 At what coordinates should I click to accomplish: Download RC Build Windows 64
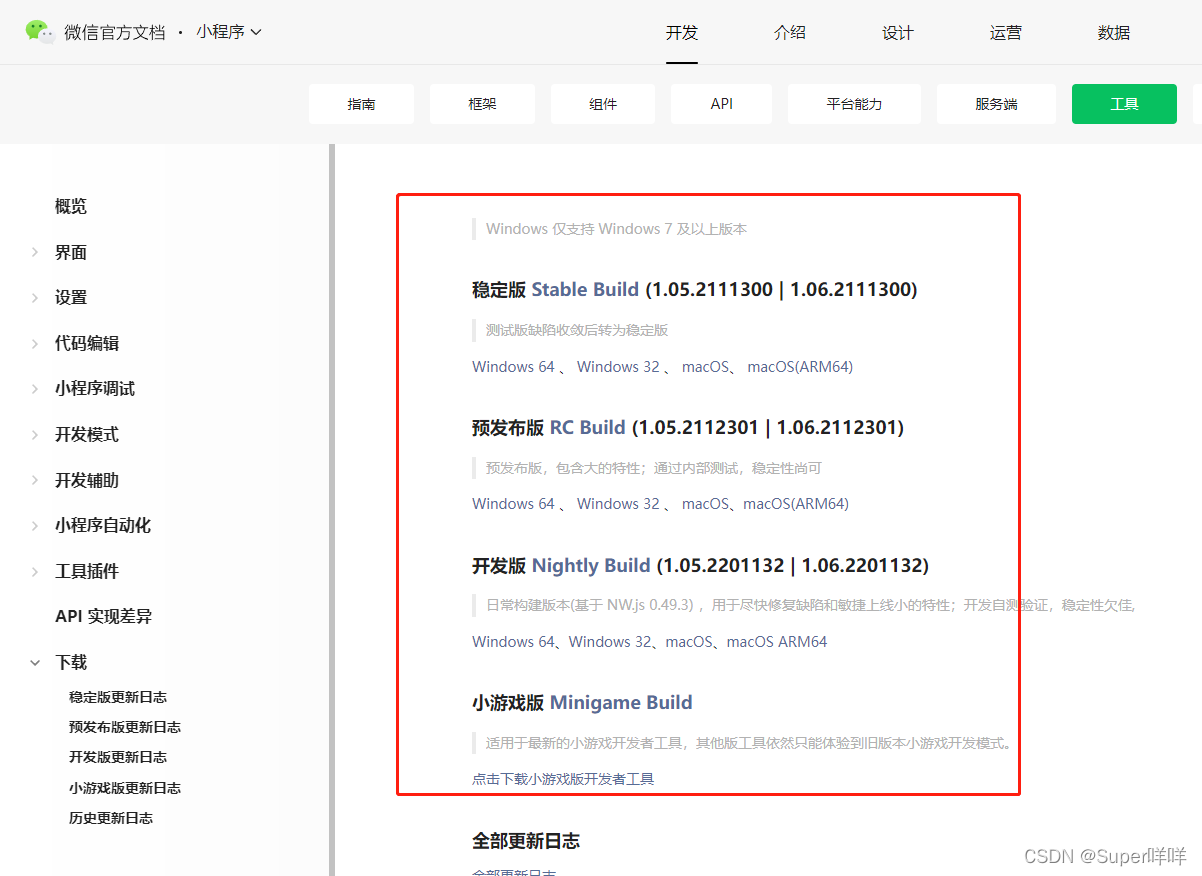point(513,504)
